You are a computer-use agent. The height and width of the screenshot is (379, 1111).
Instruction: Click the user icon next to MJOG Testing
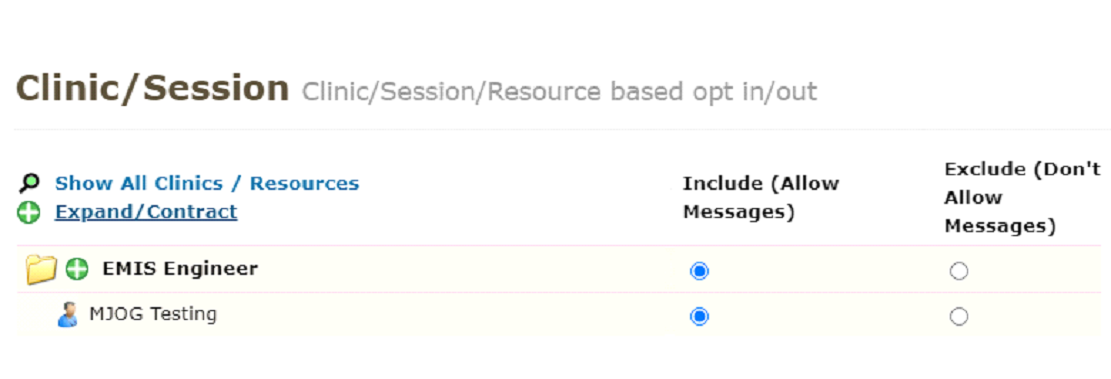click(67, 315)
